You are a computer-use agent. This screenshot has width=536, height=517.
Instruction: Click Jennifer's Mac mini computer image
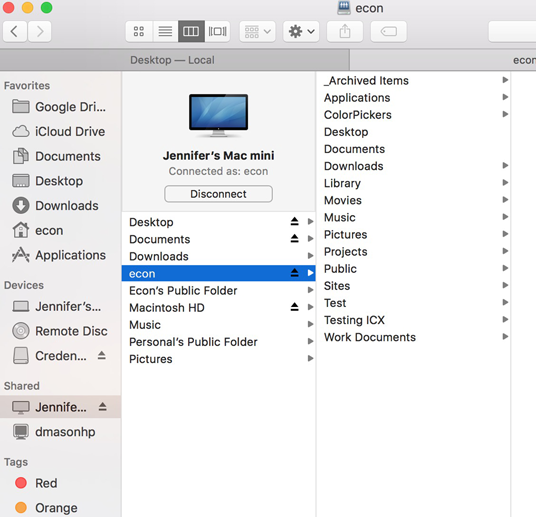tap(218, 115)
